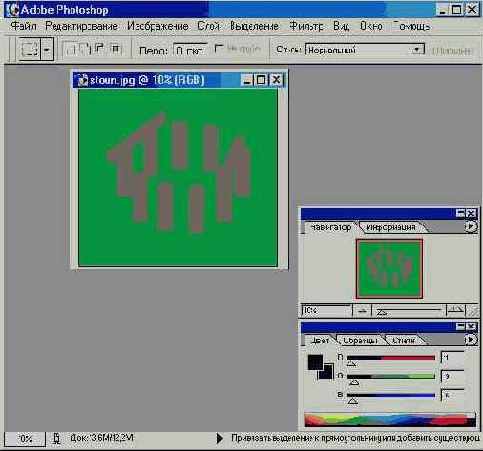The width and height of the screenshot is (483, 451).
Task: Open the Окно menu
Action: pyautogui.click(x=371, y=26)
